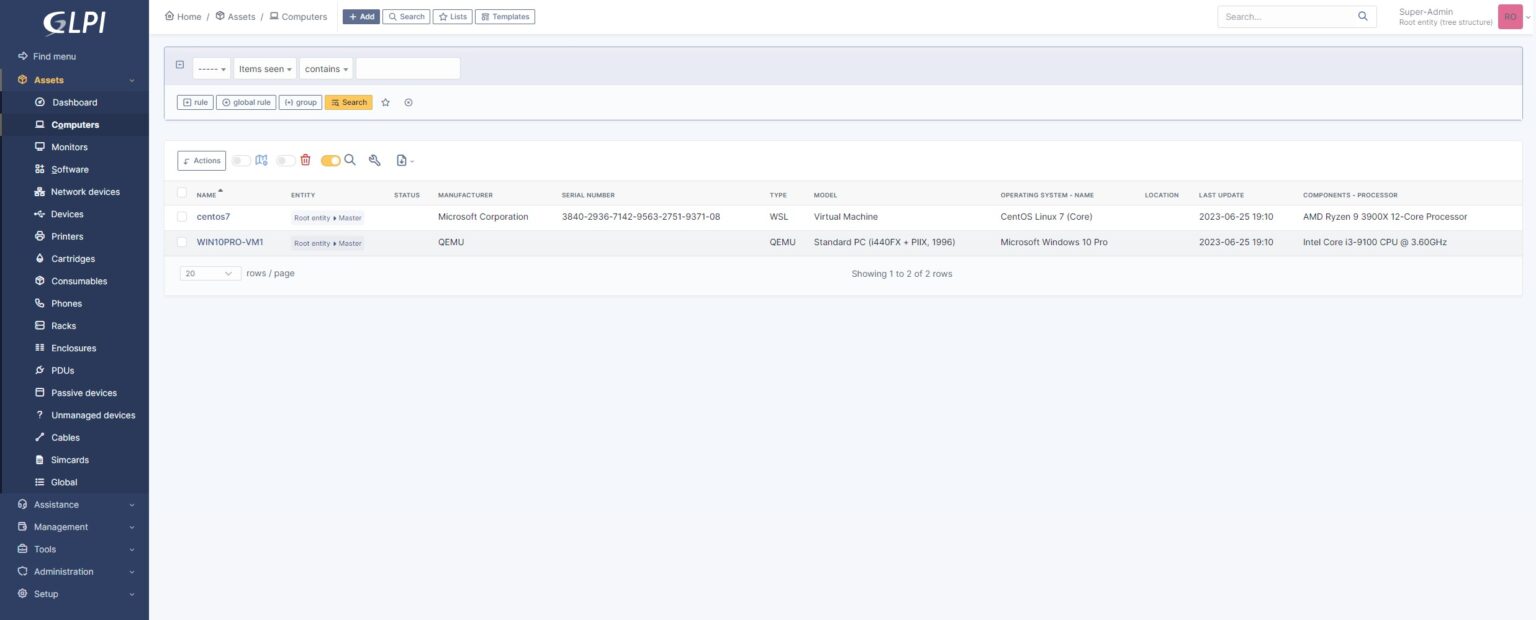Open the map view icon in the toolbar
The width and height of the screenshot is (1536, 620).
[261, 160]
